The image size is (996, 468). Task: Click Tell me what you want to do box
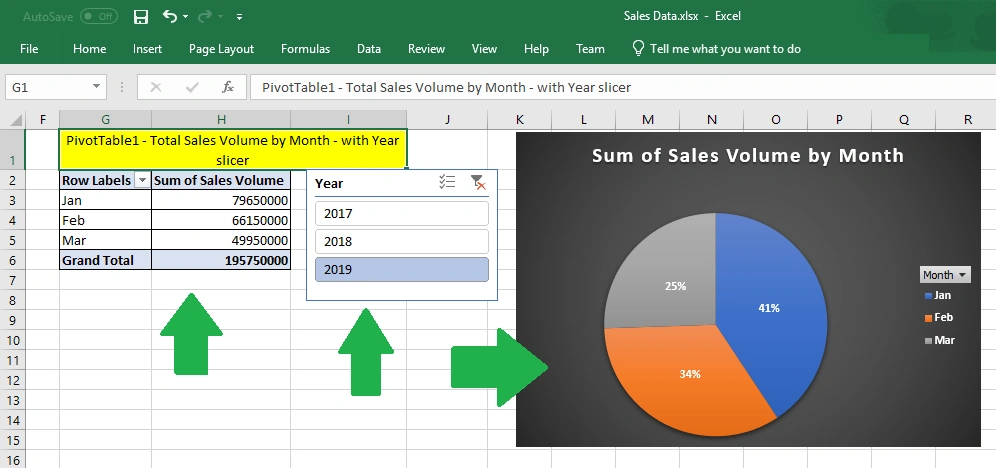(725, 49)
